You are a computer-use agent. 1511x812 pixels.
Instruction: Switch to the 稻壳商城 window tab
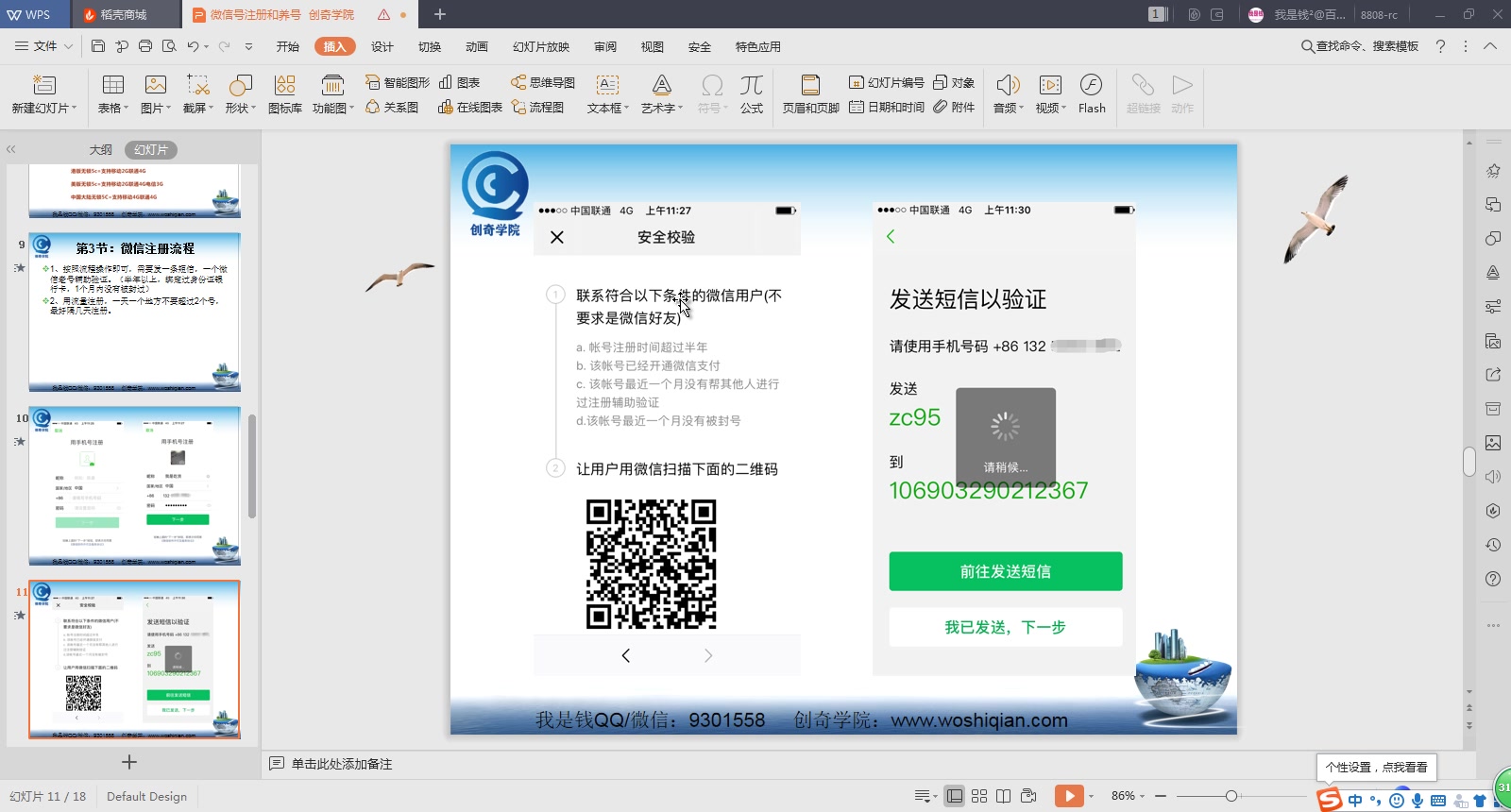point(125,14)
